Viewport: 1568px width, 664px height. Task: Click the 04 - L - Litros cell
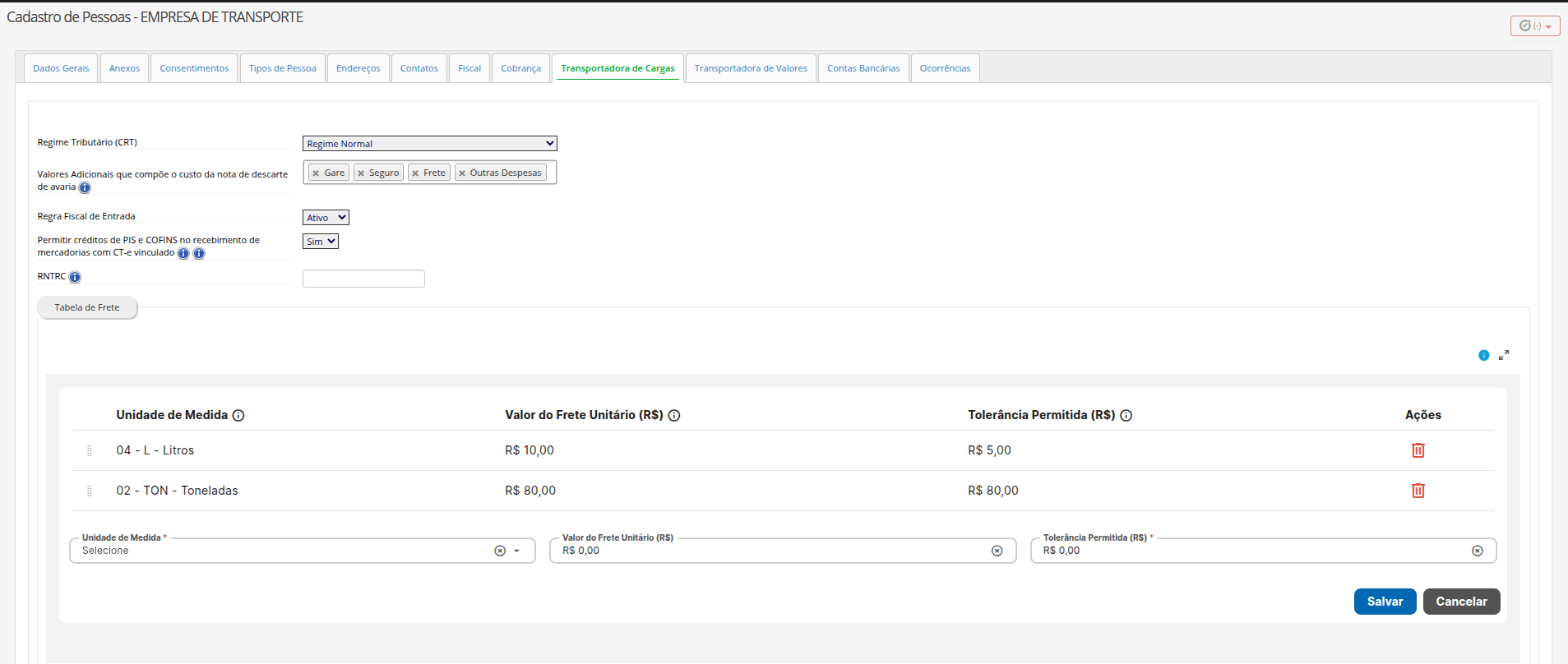(155, 450)
